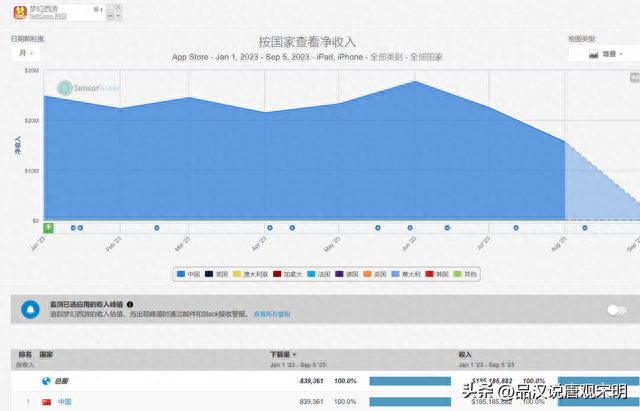The height and width of the screenshot is (411, 640).
Task: Click the China flag icon in row 1
Action: (47, 402)
